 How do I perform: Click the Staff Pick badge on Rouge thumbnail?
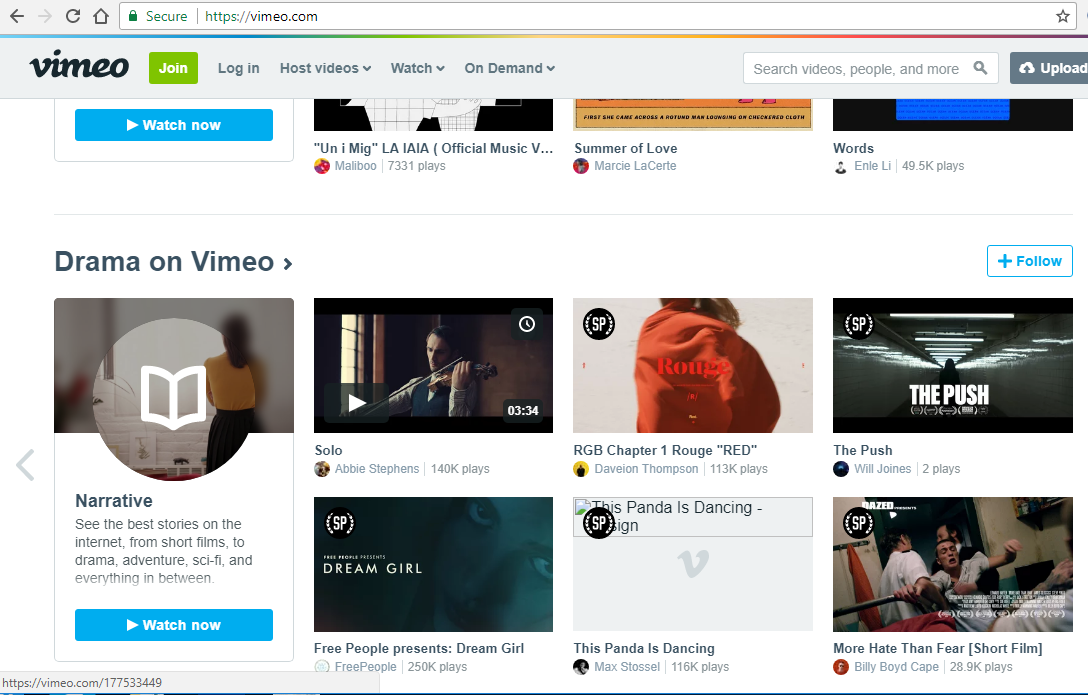pyautogui.click(x=599, y=324)
